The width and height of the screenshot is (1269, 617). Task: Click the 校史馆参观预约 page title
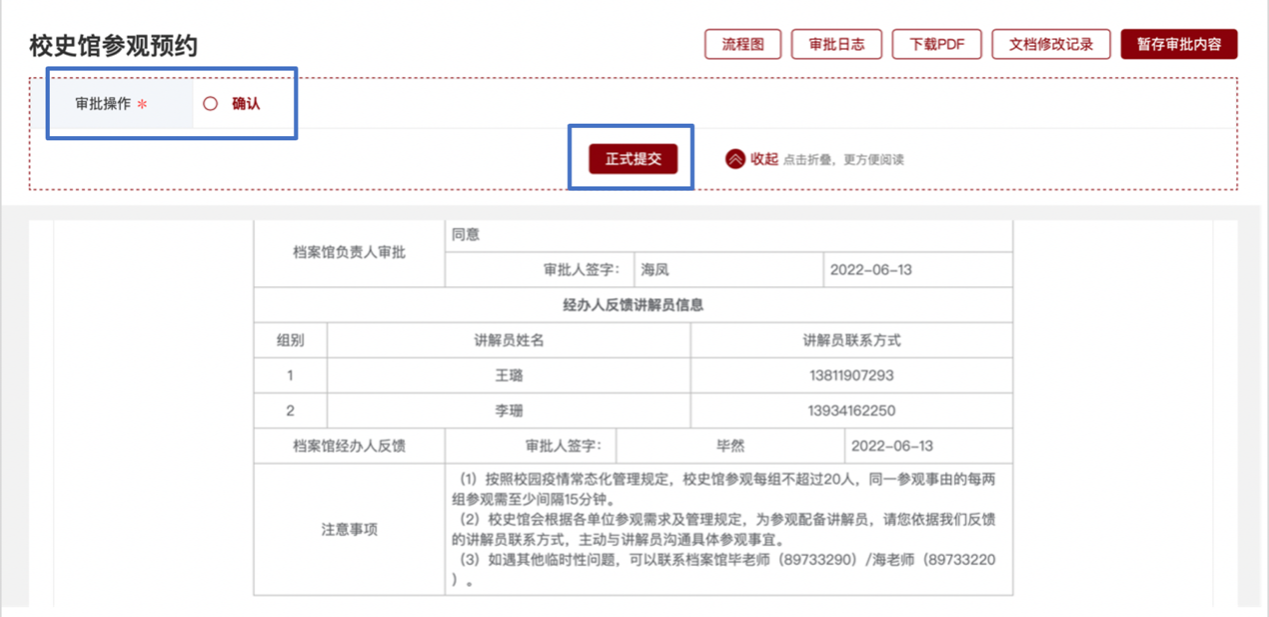(113, 46)
